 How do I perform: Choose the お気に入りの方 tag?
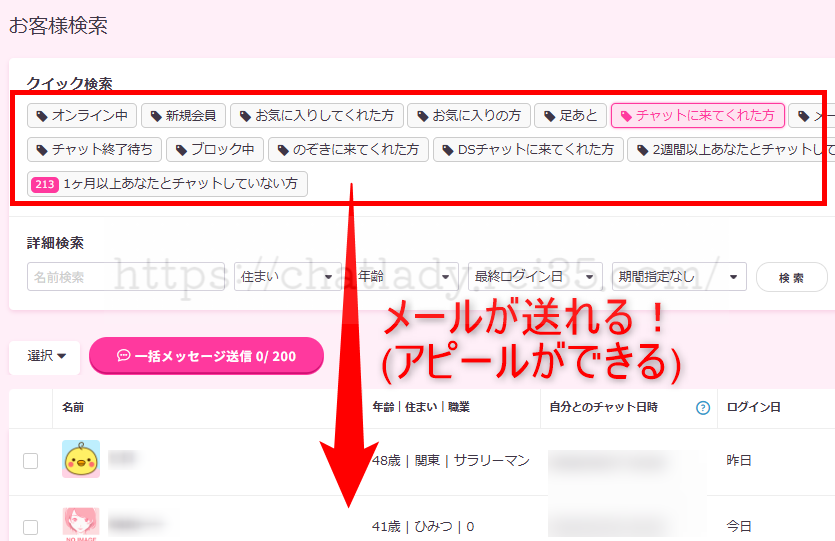469,116
